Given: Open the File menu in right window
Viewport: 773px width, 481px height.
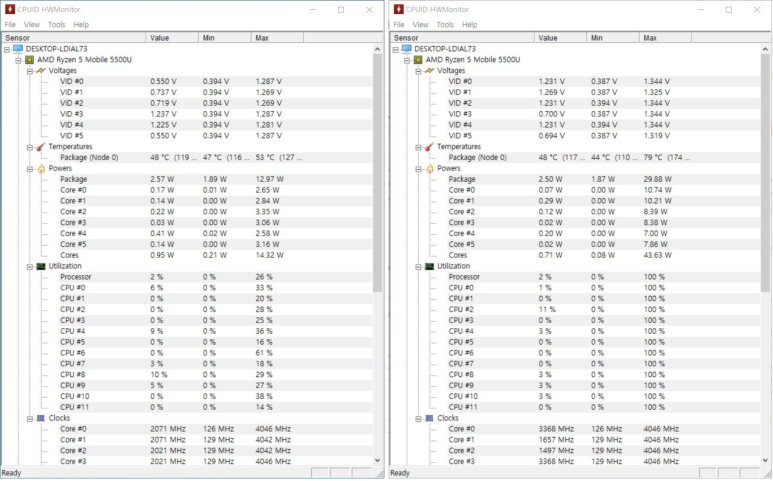Looking at the screenshot, I should coord(399,25).
